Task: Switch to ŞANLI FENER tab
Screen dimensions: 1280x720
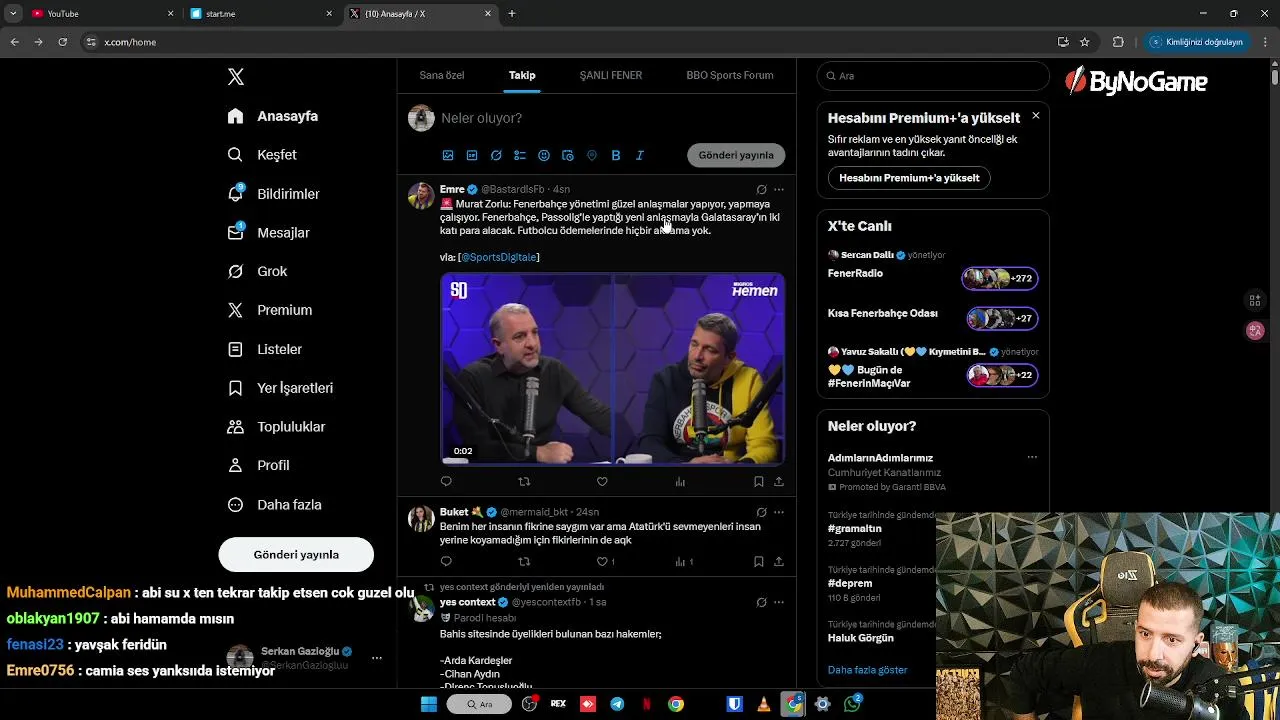Action: pyautogui.click(x=611, y=75)
